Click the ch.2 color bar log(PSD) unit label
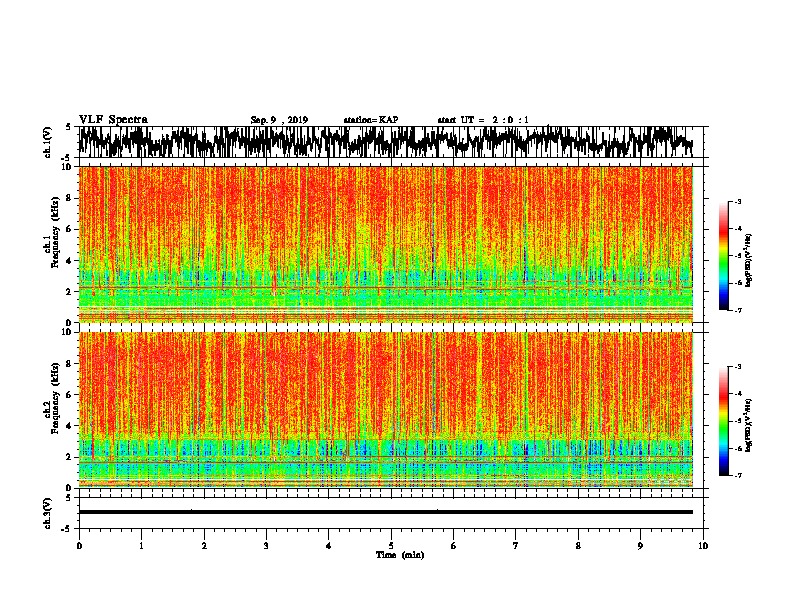The width and height of the screenshot is (792, 612). point(750,425)
